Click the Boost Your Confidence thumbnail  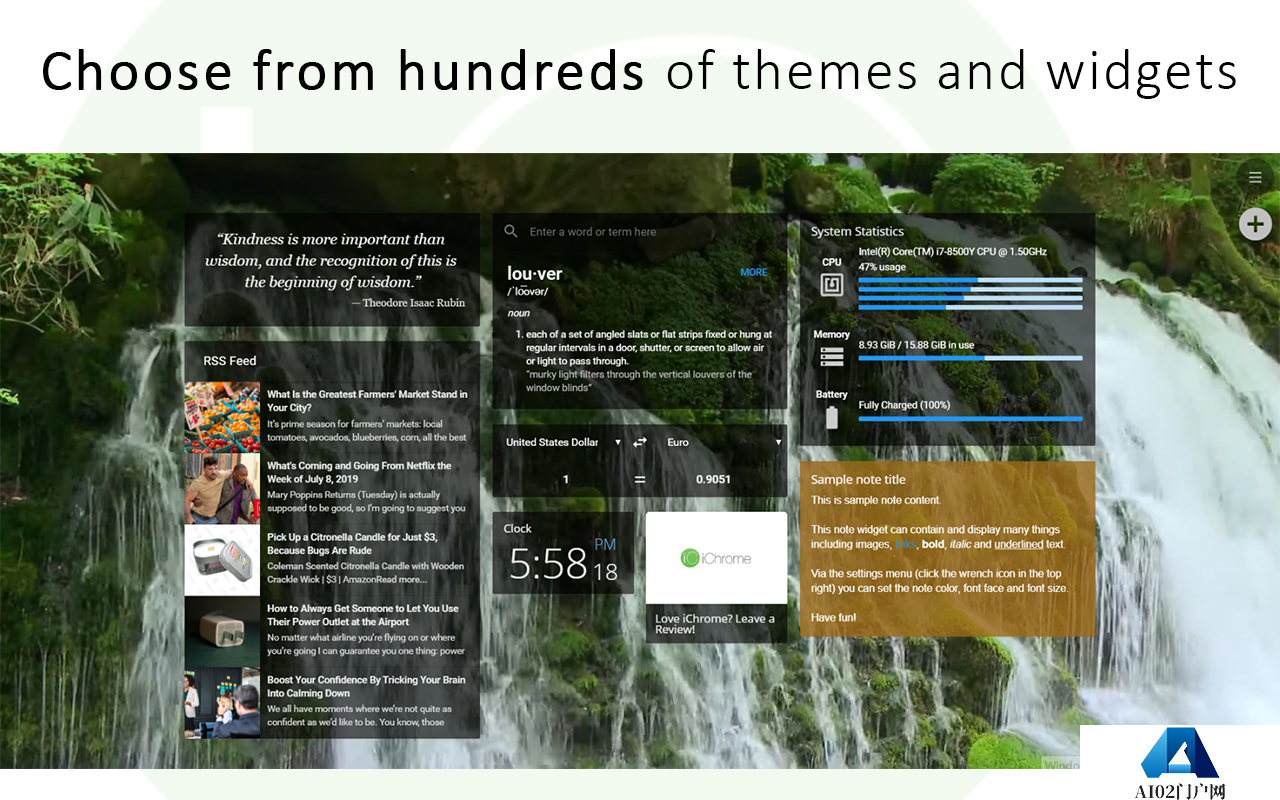coord(222,702)
